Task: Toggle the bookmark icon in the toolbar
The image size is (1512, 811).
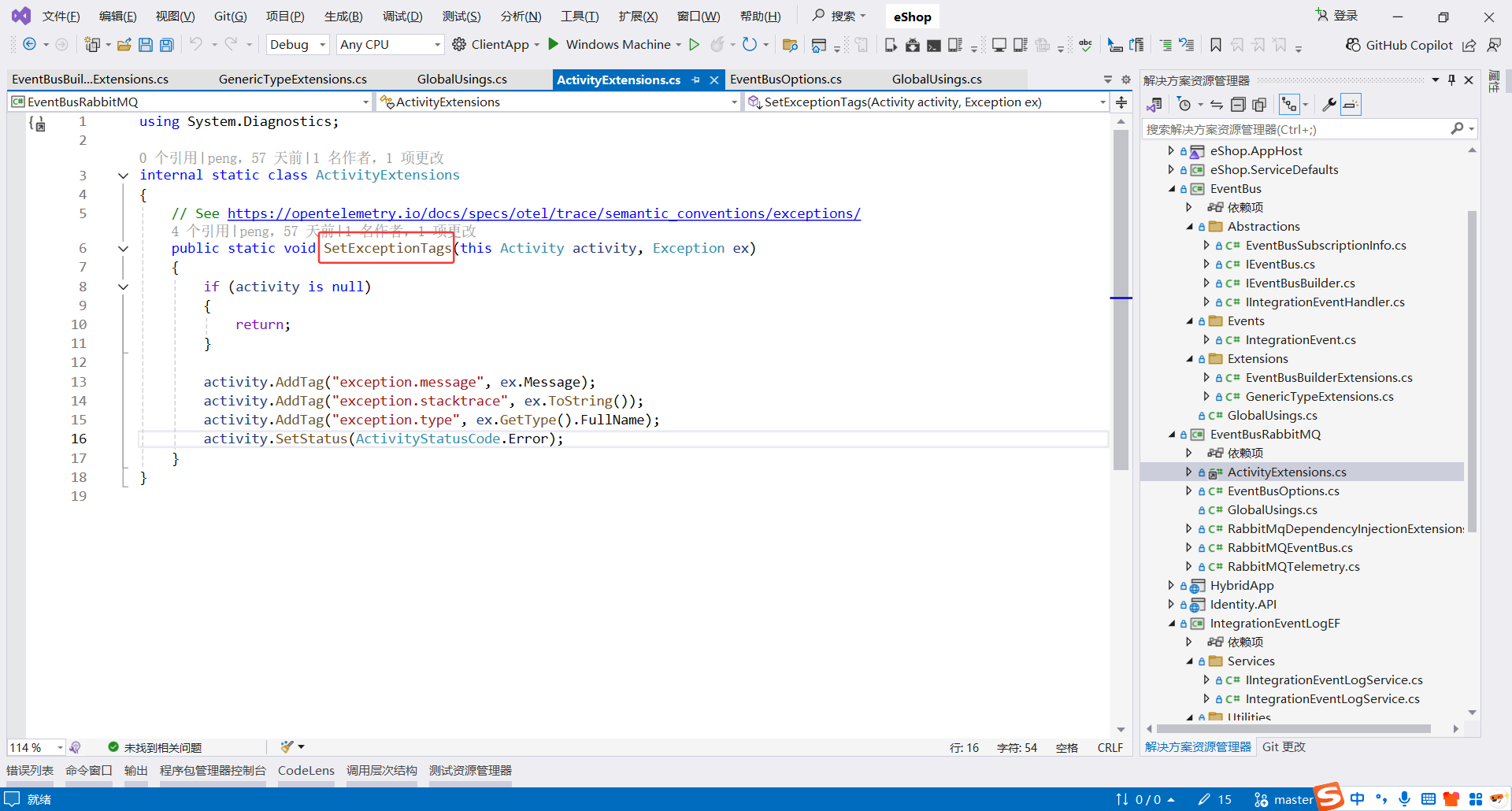Action: click(x=1216, y=45)
